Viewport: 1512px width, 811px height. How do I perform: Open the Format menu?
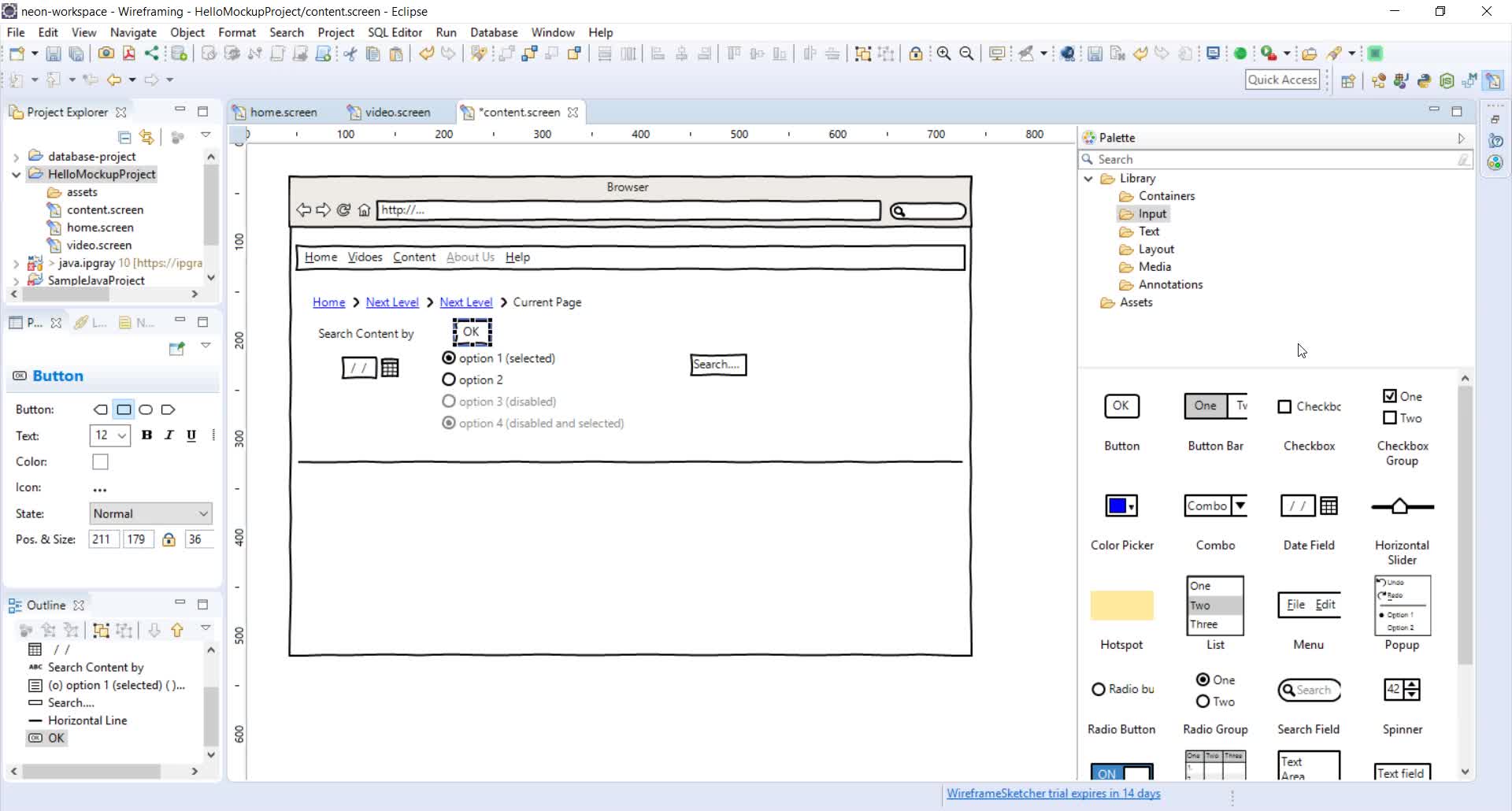coord(236,32)
